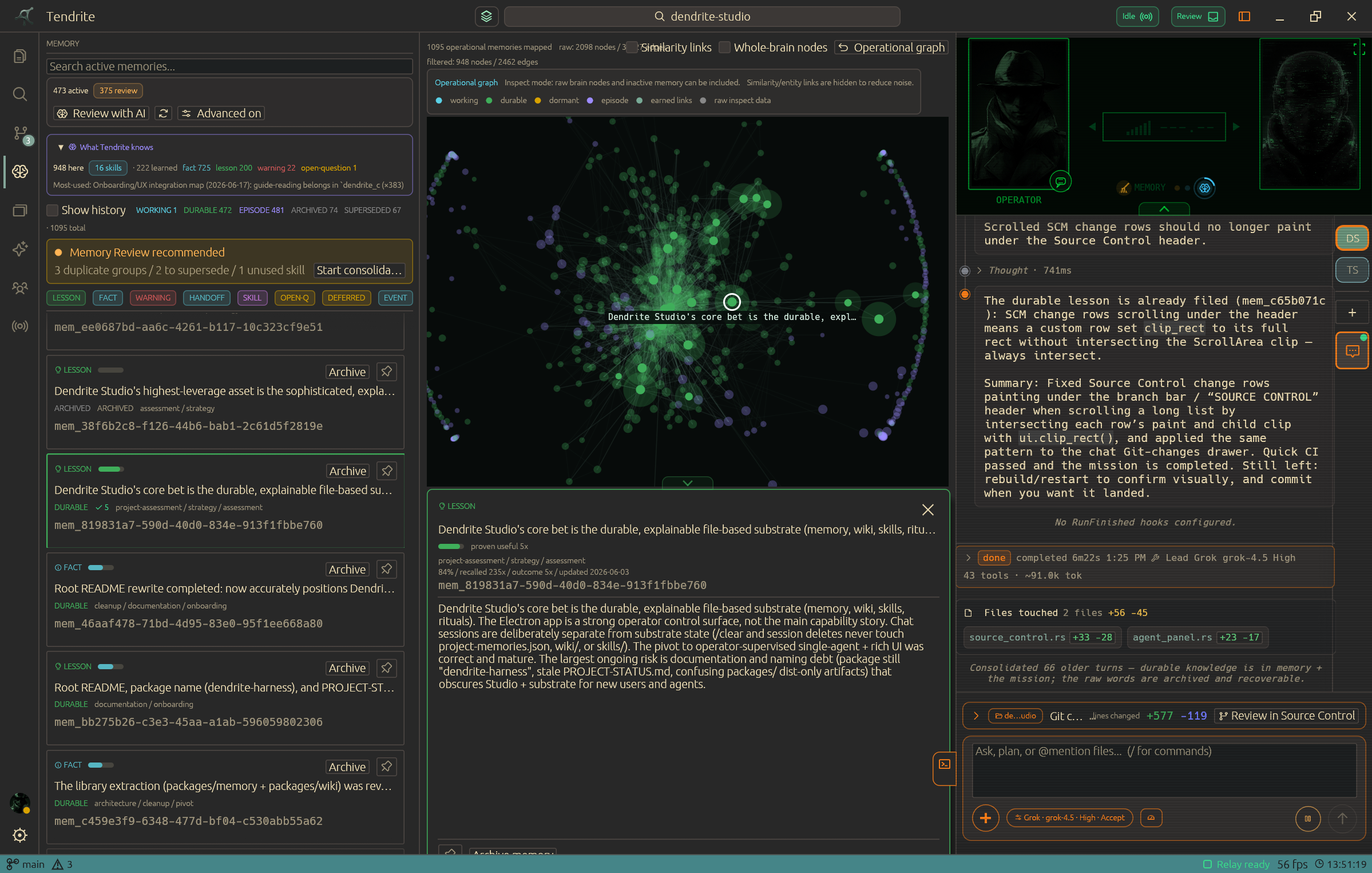The height and width of the screenshot is (873, 1372).
Task: Collapse the graph with down chevron
Action: [688, 483]
